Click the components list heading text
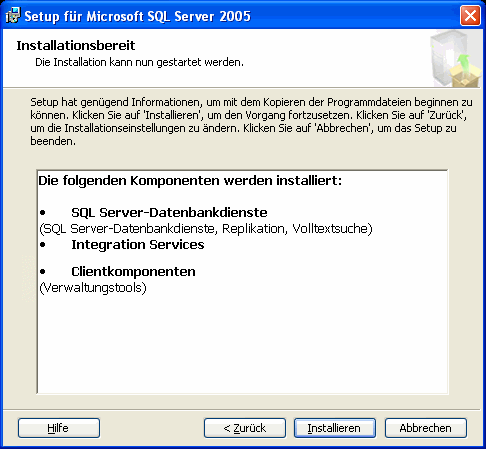The width and height of the screenshot is (486, 449). [190, 181]
